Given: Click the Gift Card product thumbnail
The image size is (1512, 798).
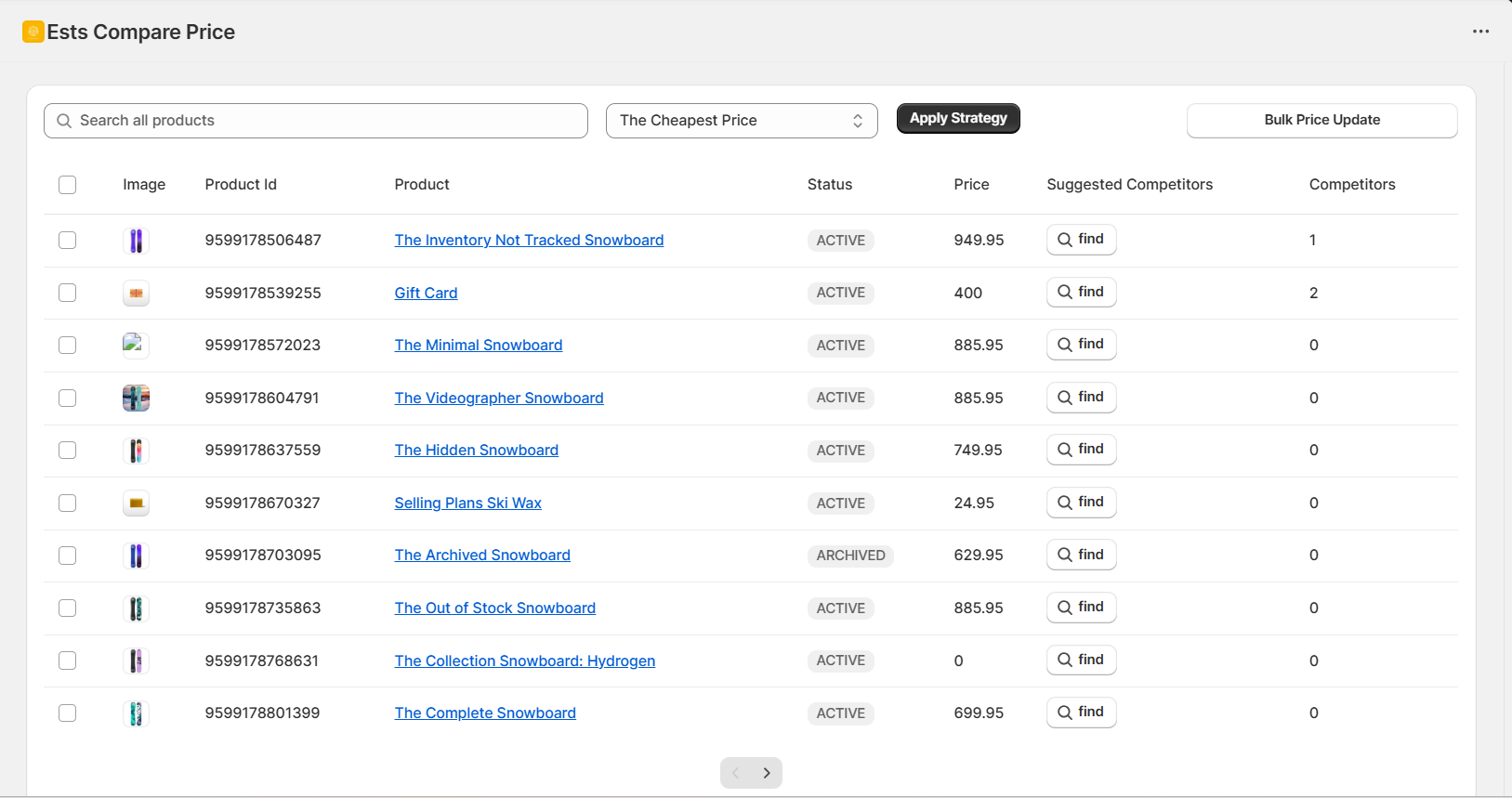Looking at the screenshot, I should pyautogui.click(x=136, y=294).
